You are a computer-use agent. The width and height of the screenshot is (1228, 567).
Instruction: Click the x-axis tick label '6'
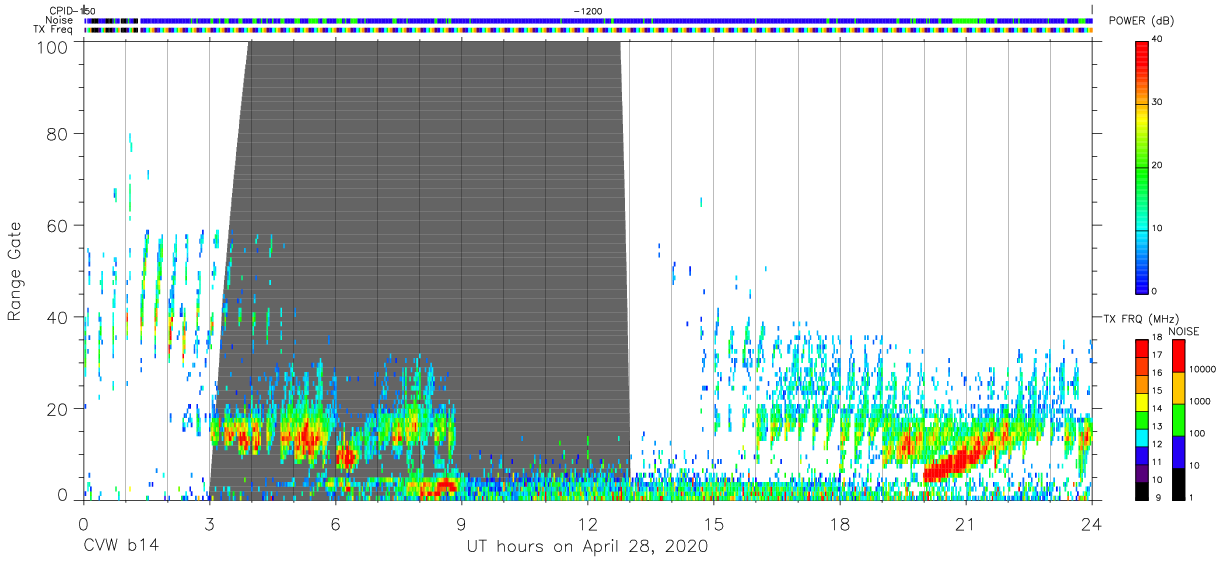point(336,524)
